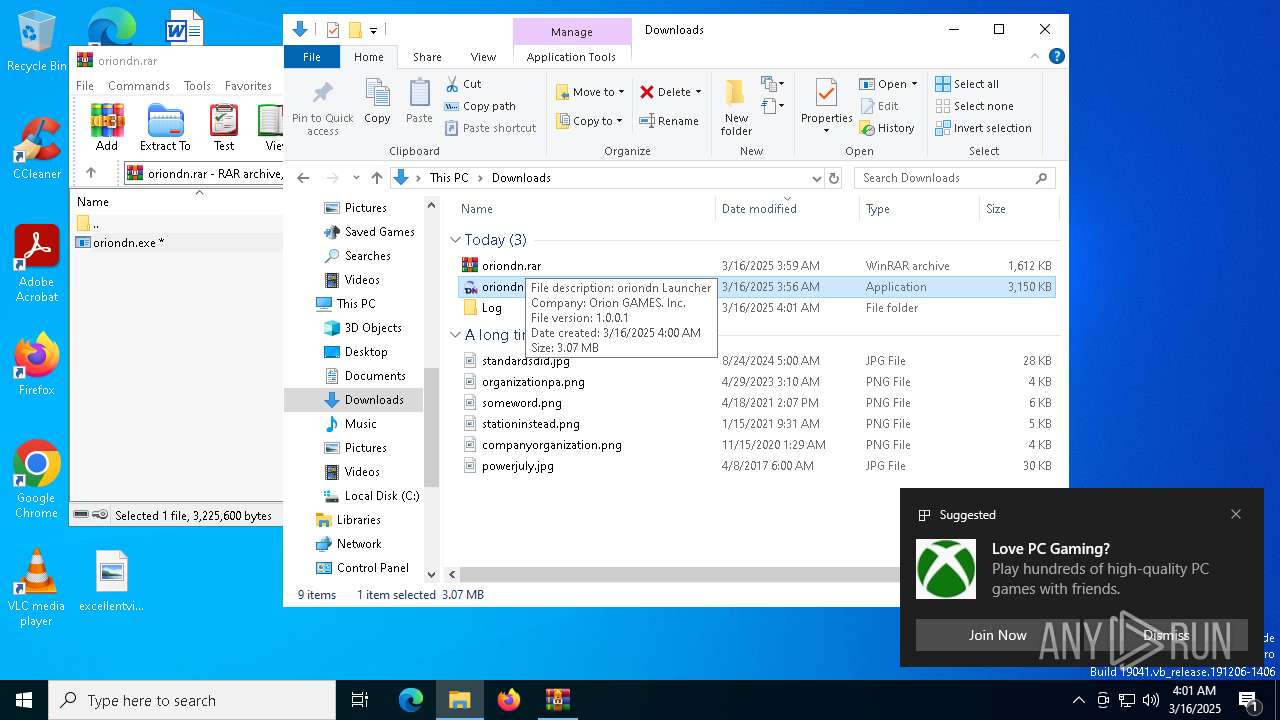Open the WinRAR Tools menu
The width and height of the screenshot is (1280, 720).
(197, 86)
